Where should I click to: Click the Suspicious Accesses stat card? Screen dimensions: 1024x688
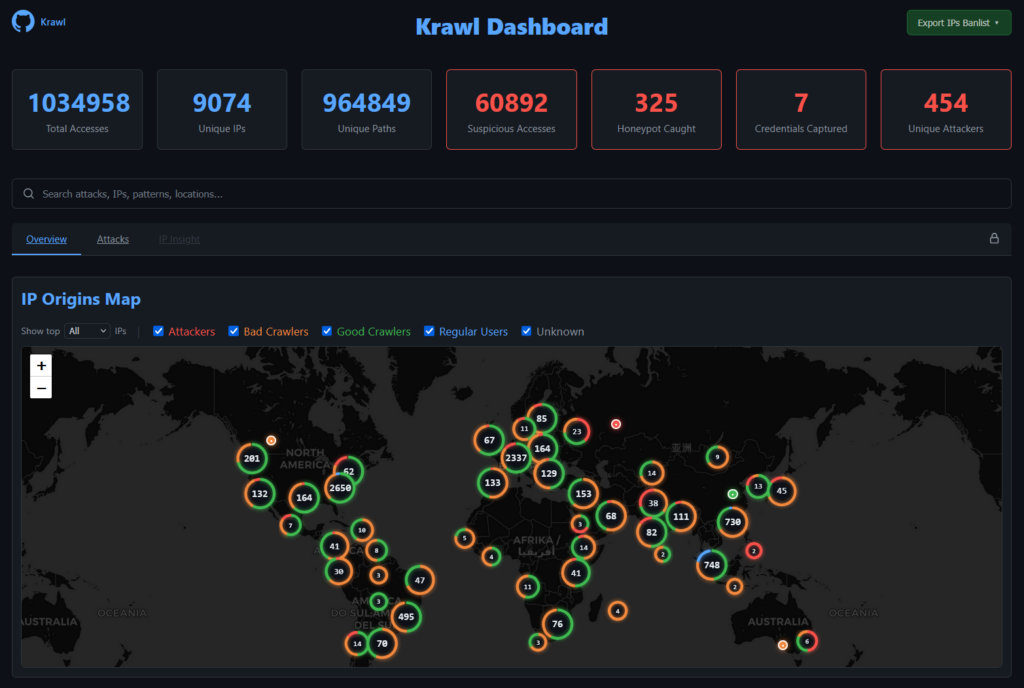coord(511,110)
